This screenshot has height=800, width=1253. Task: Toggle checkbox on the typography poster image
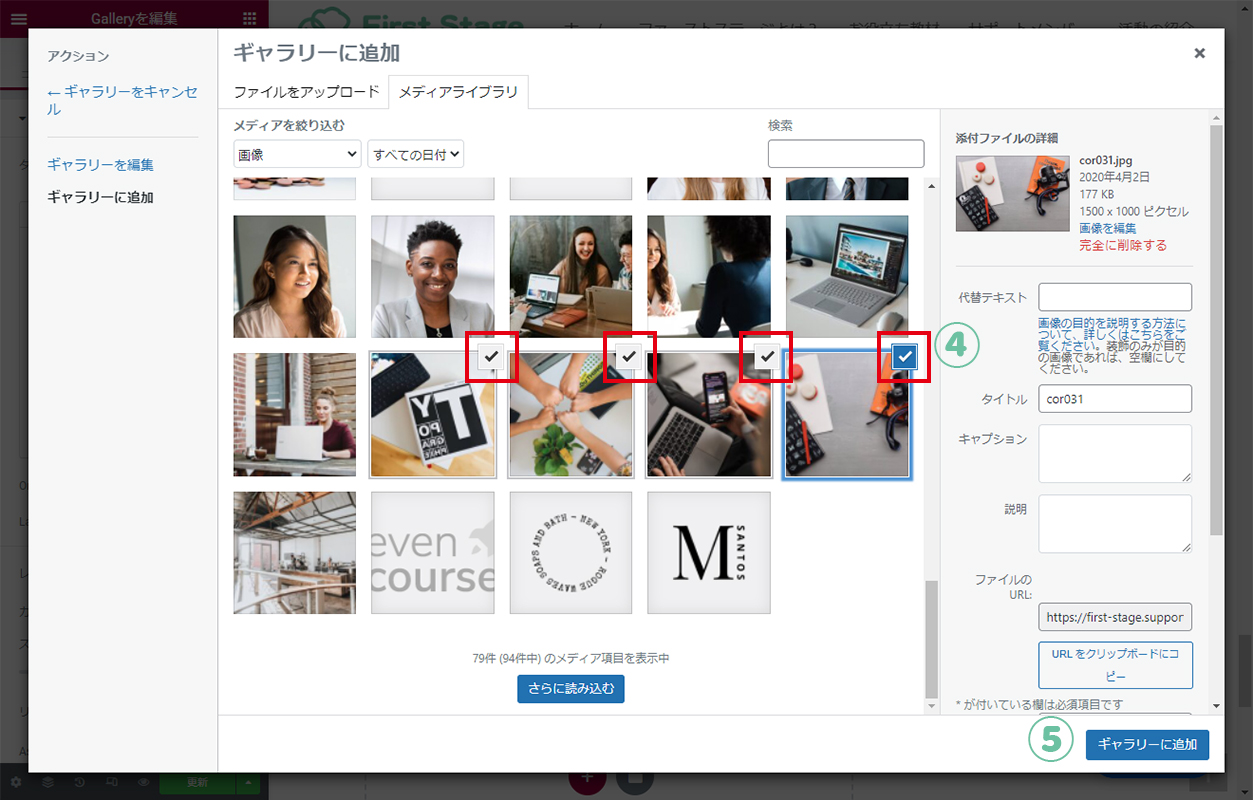tap(492, 356)
